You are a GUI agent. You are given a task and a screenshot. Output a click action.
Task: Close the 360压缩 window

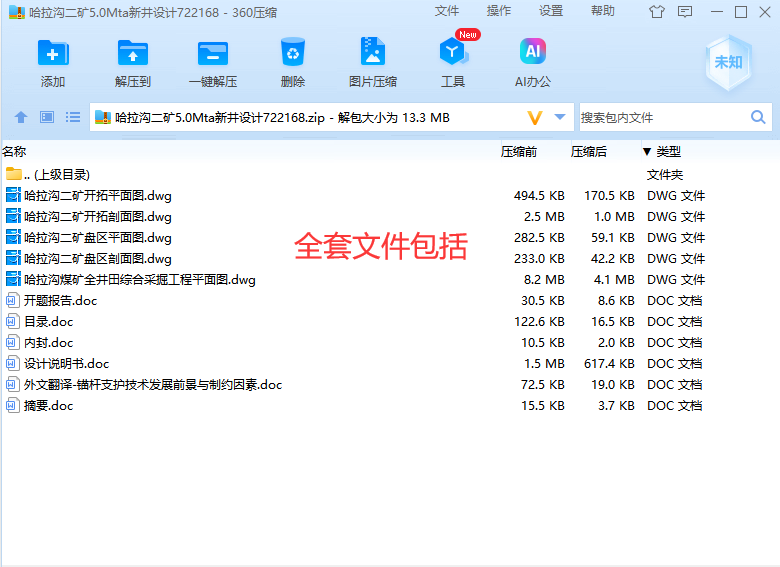point(765,12)
